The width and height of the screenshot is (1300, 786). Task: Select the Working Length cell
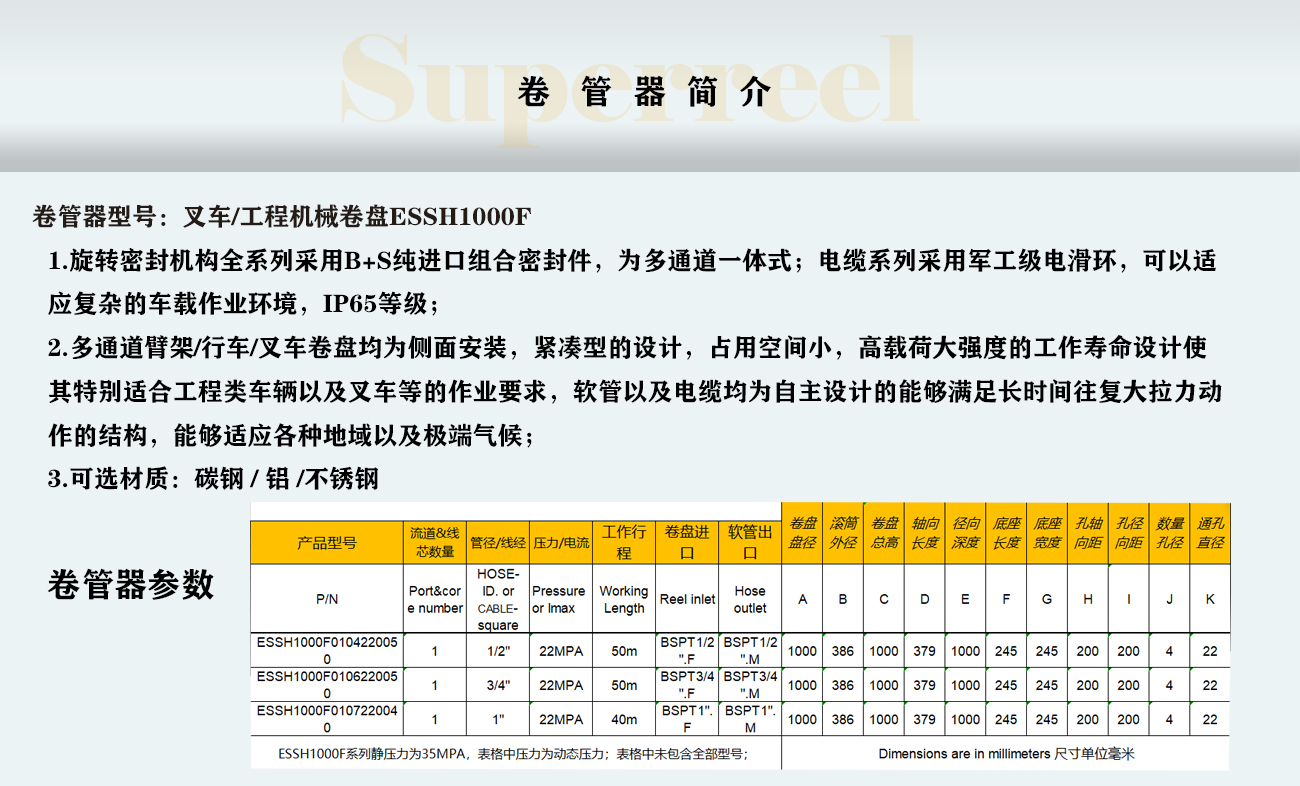click(623, 599)
